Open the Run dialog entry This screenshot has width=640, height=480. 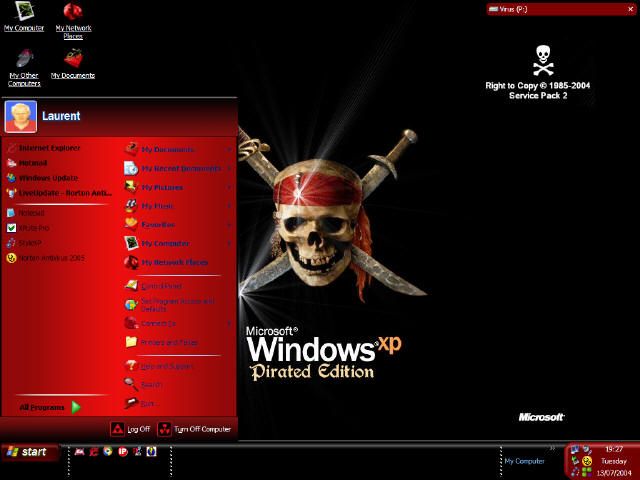point(139,403)
